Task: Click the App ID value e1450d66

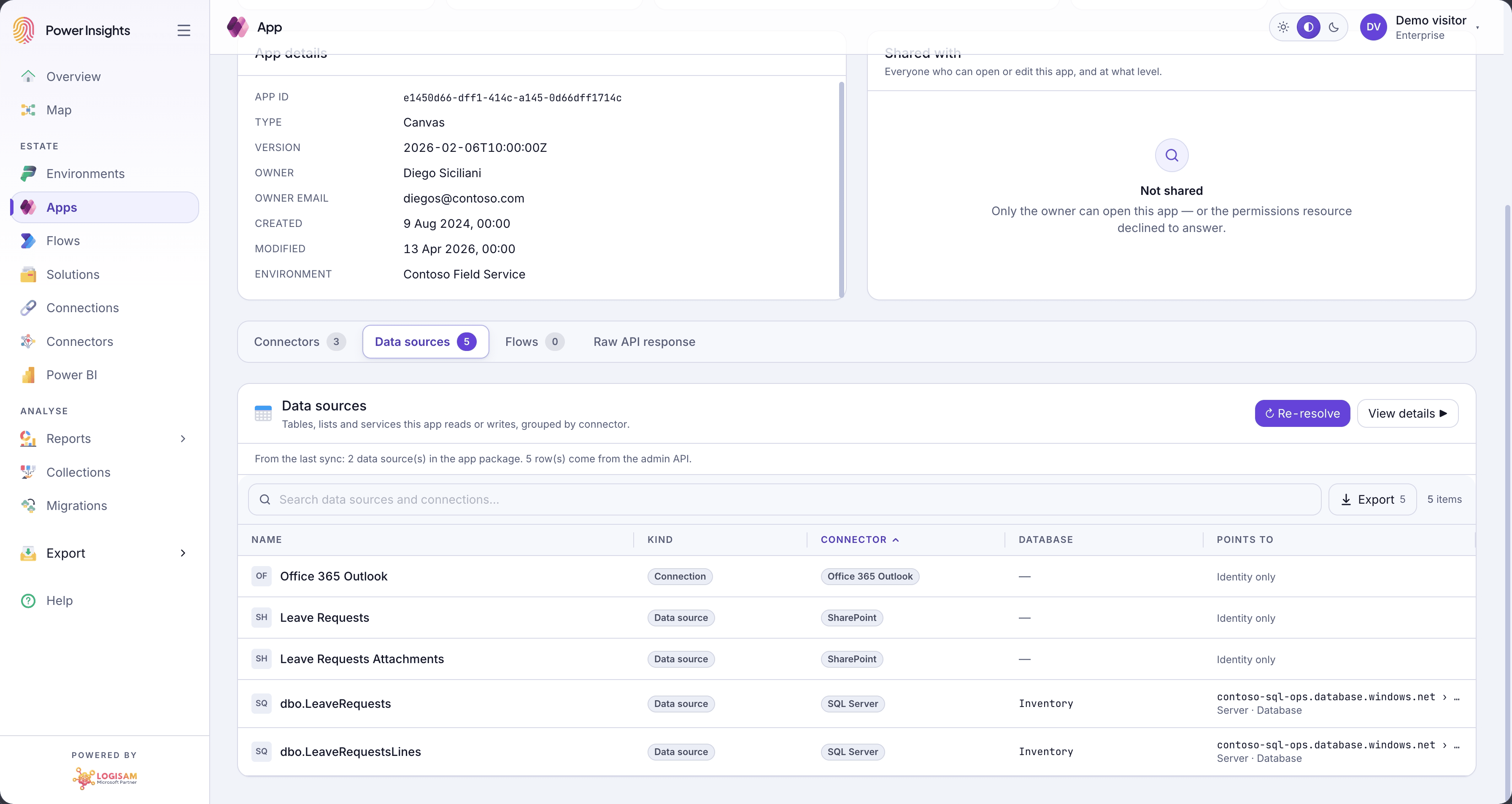Action: [512, 97]
